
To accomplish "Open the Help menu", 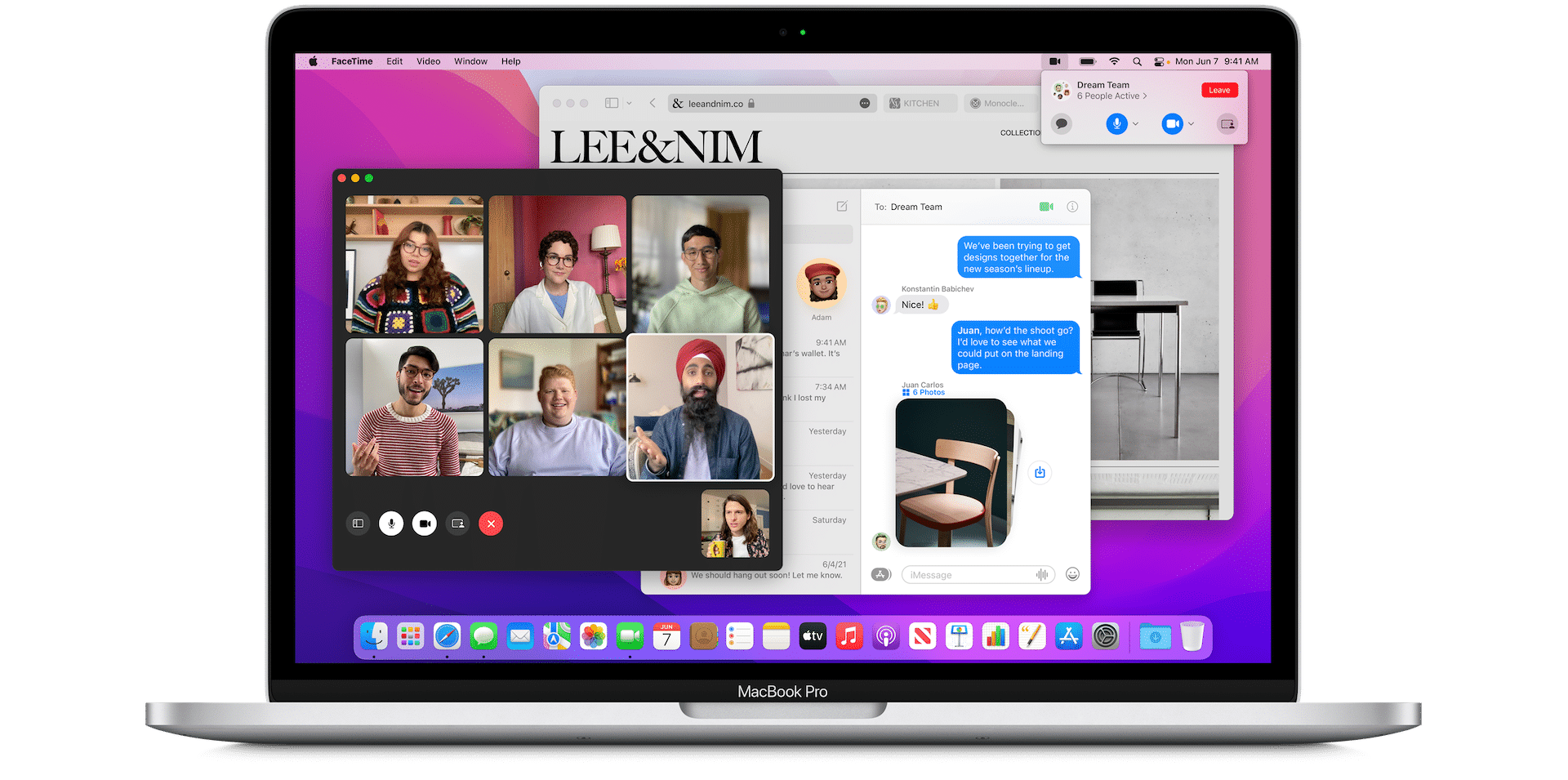I will click(x=510, y=61).
